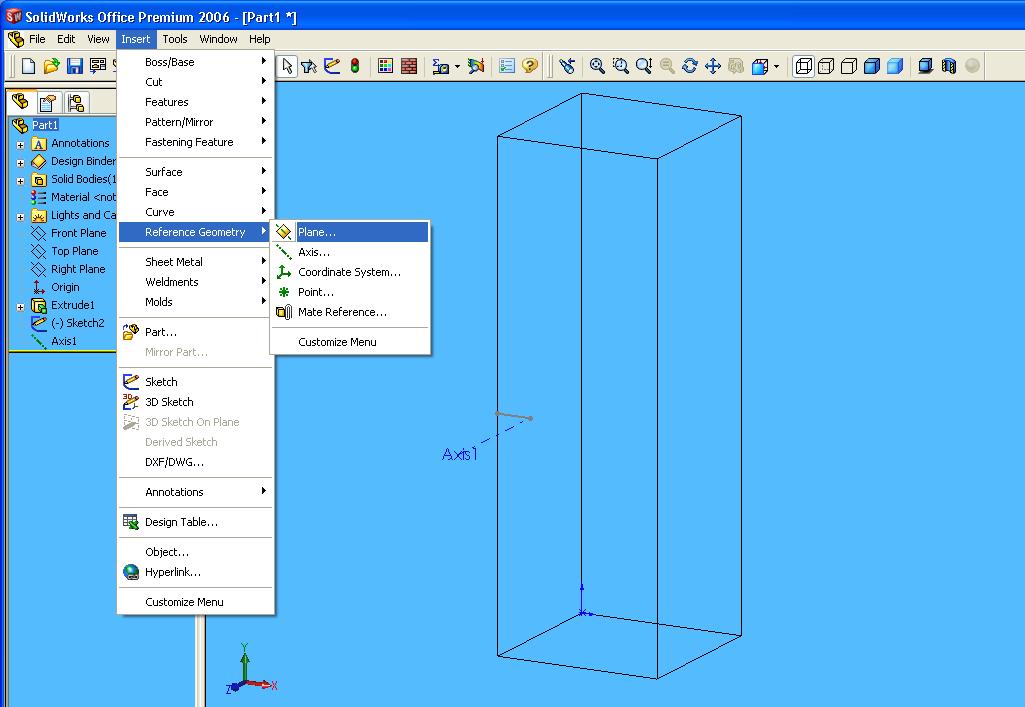
Task: Toggle Shaded With Edges display
Action: [x=872, y=66]
